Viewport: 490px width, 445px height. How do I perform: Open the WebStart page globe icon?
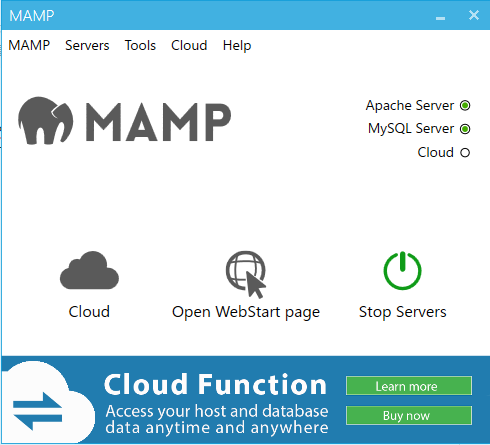tap(246, 274)
